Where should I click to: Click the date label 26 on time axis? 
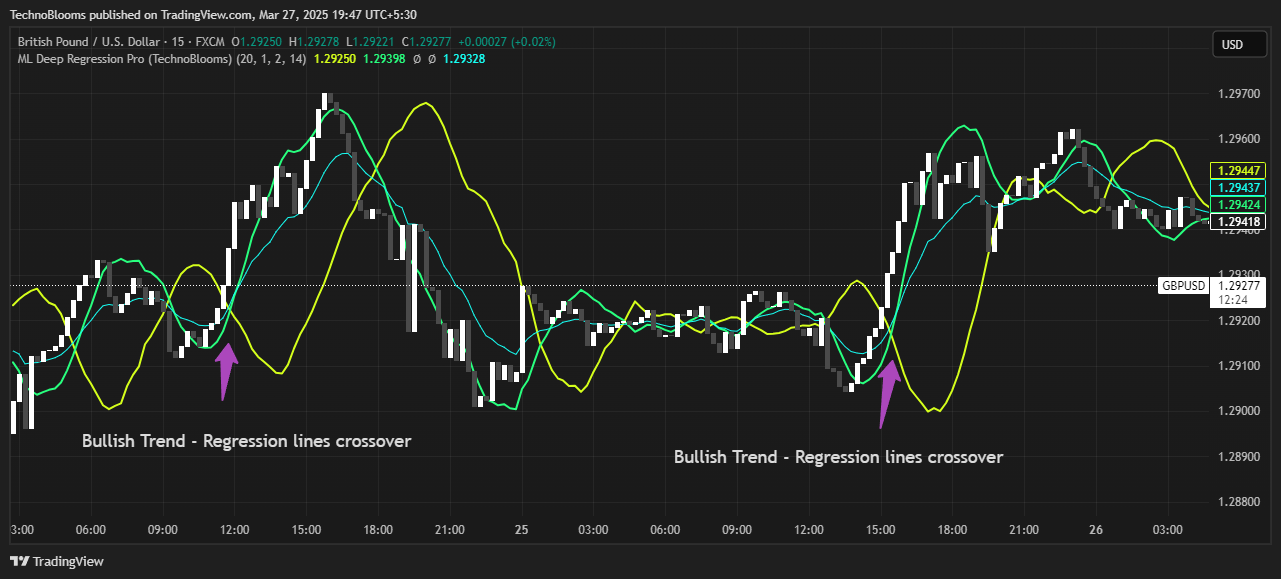(x=1095, y=529)
